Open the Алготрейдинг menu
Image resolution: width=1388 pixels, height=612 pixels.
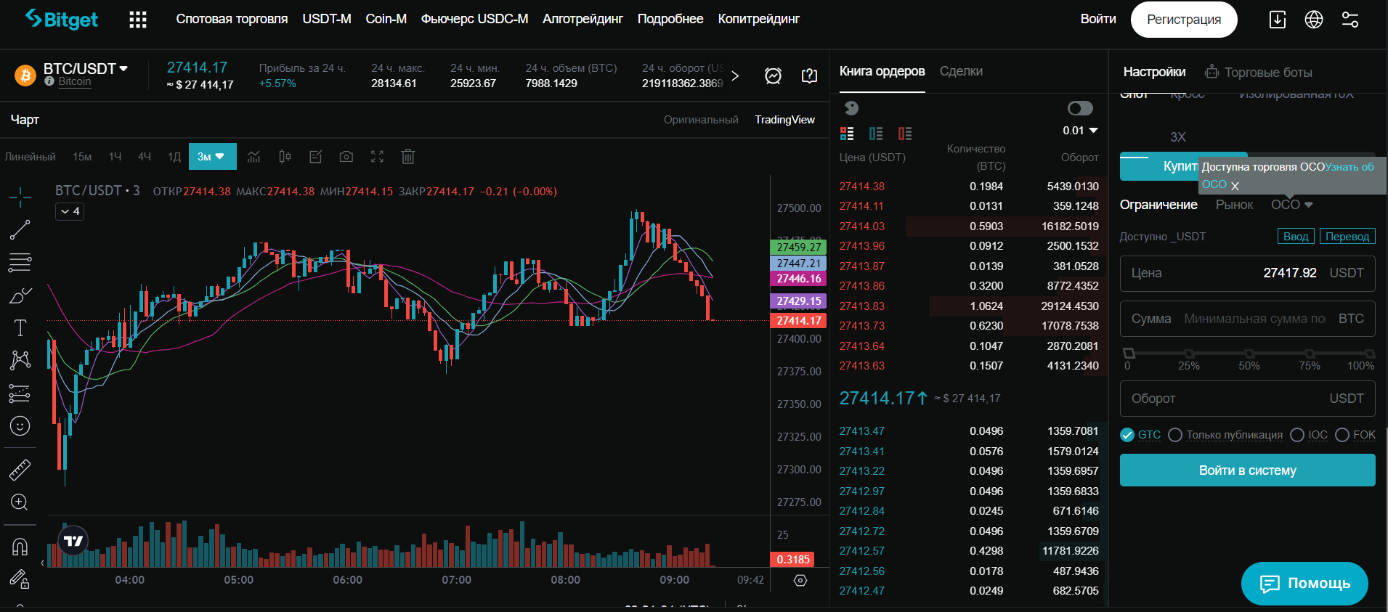click(x=582, y=19)
